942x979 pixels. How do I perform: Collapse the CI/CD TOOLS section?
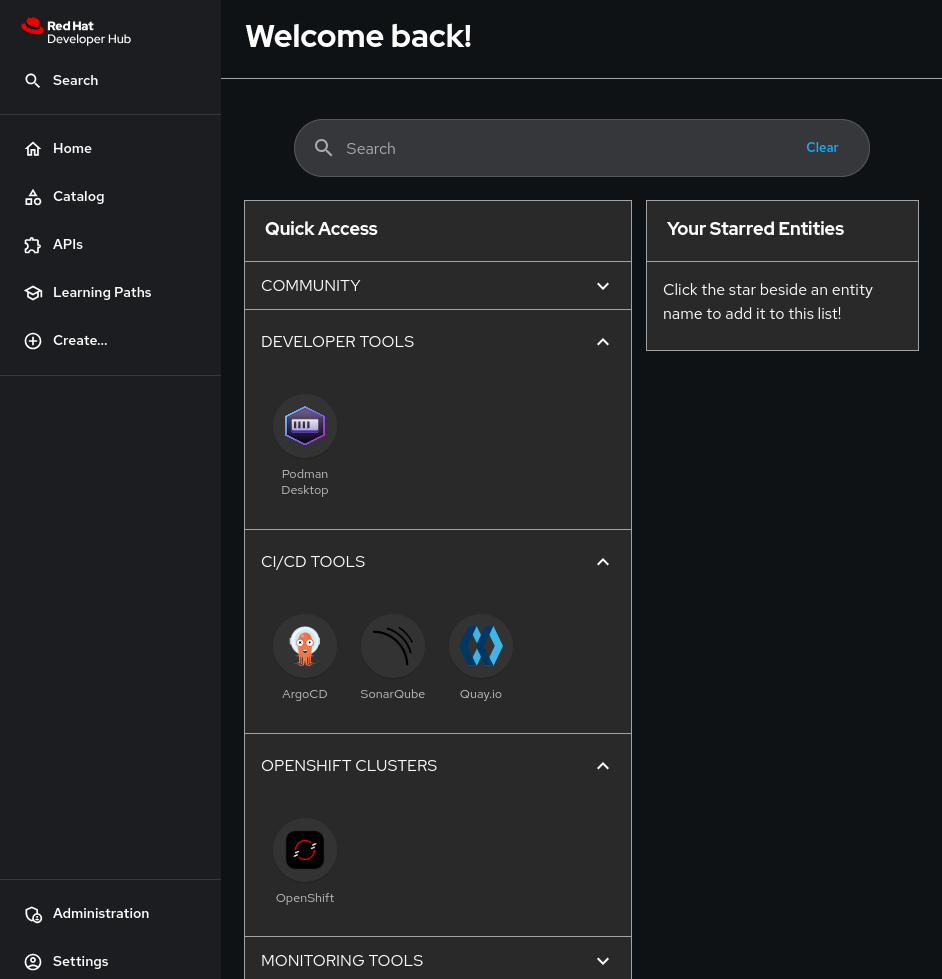(x=603, y=562)
